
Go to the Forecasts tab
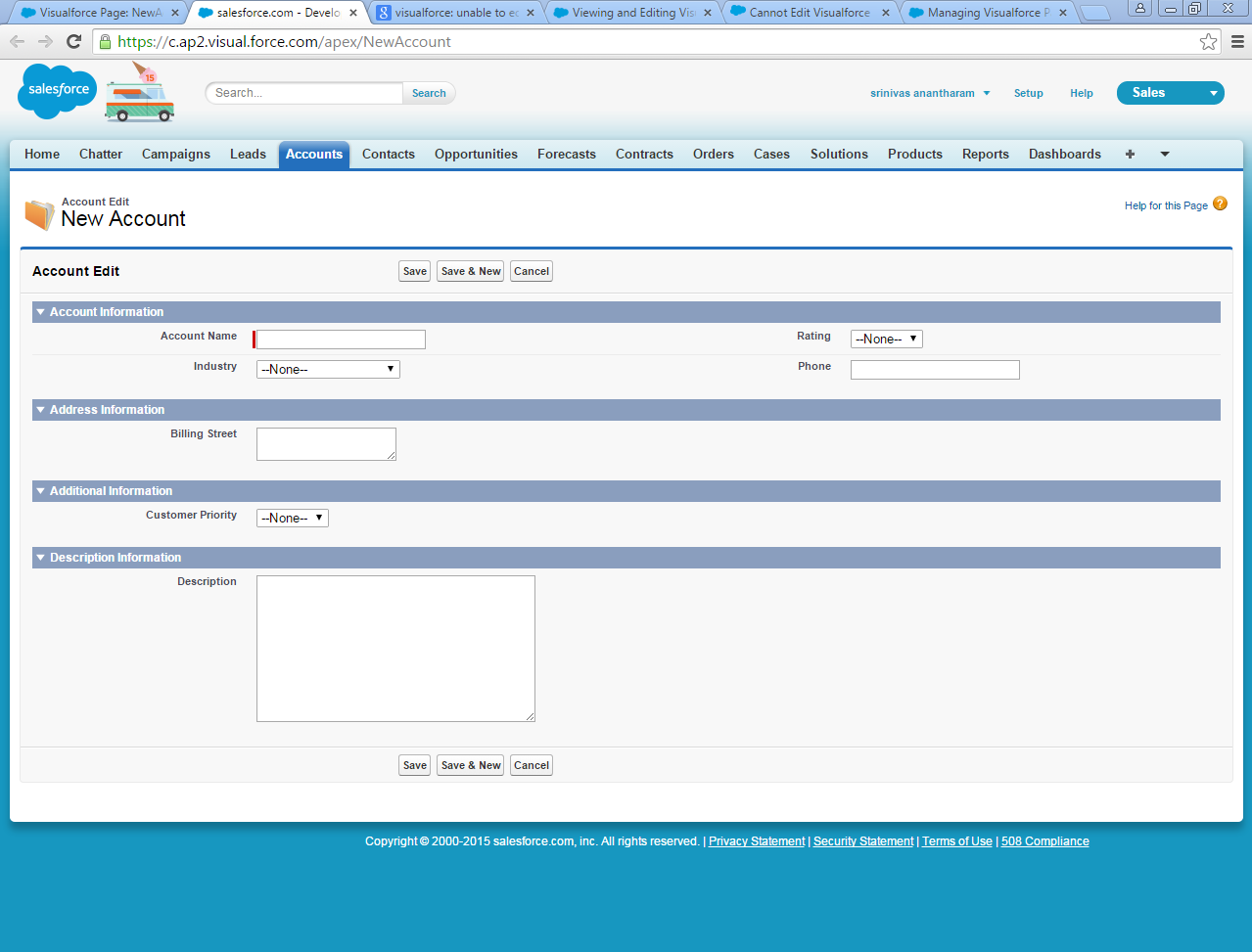pyautogui.click(x=567, y=155)
